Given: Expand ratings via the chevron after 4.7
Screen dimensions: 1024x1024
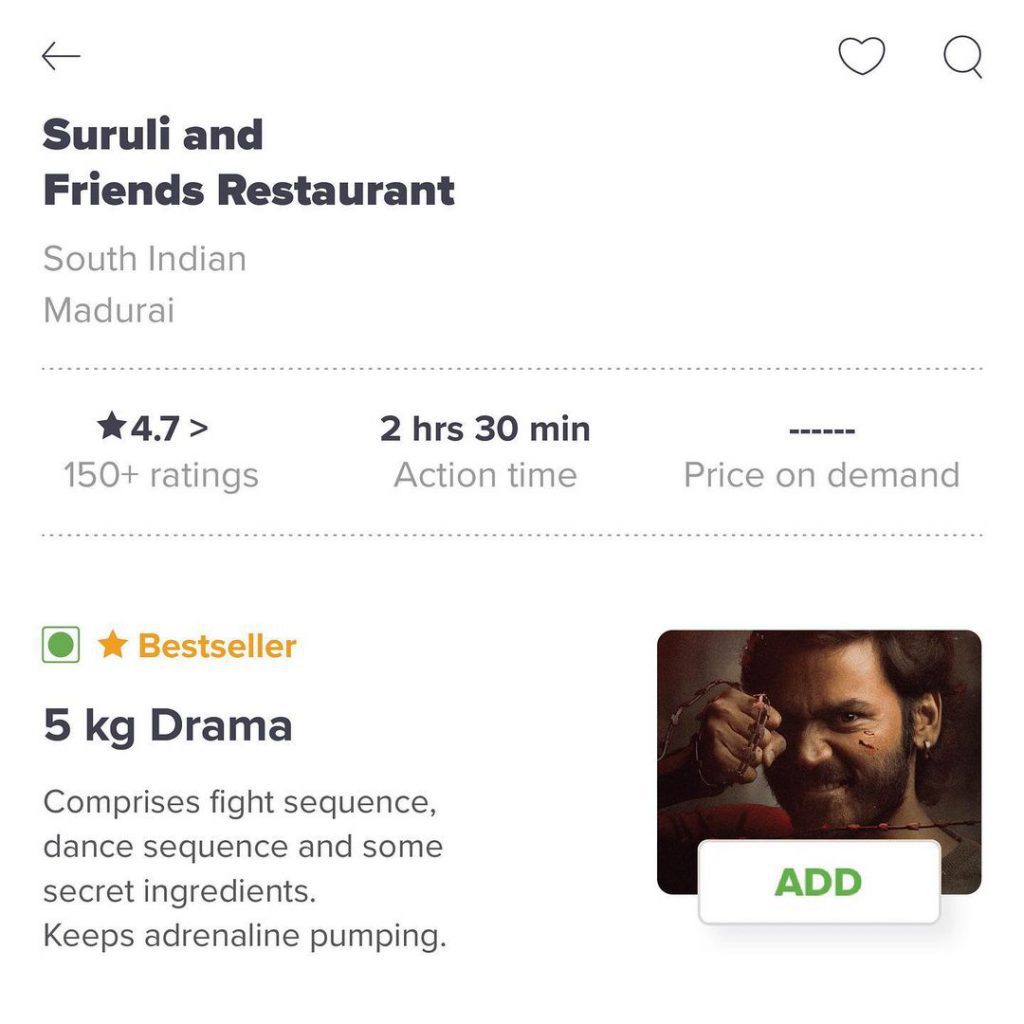Looking at the screenshot, I should (x=199, y=428).
